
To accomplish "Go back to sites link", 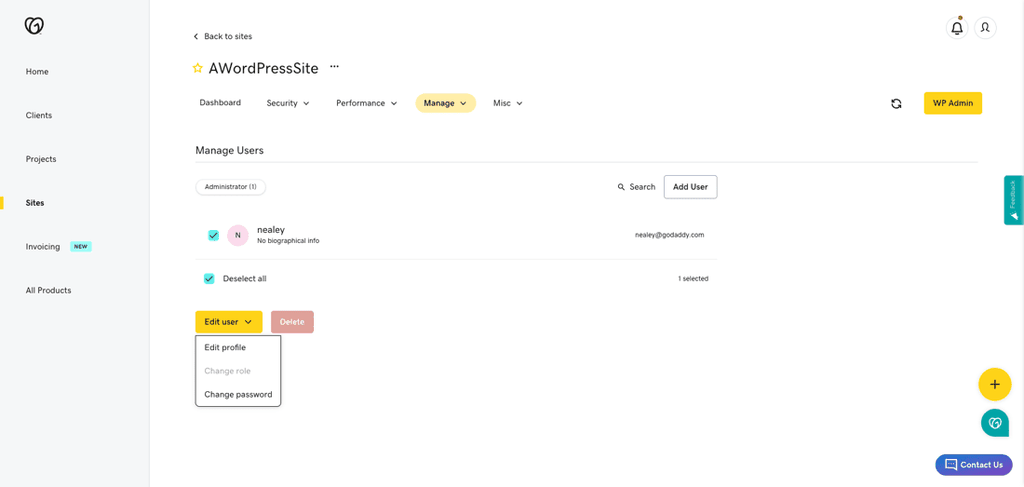I will [223, 36].
